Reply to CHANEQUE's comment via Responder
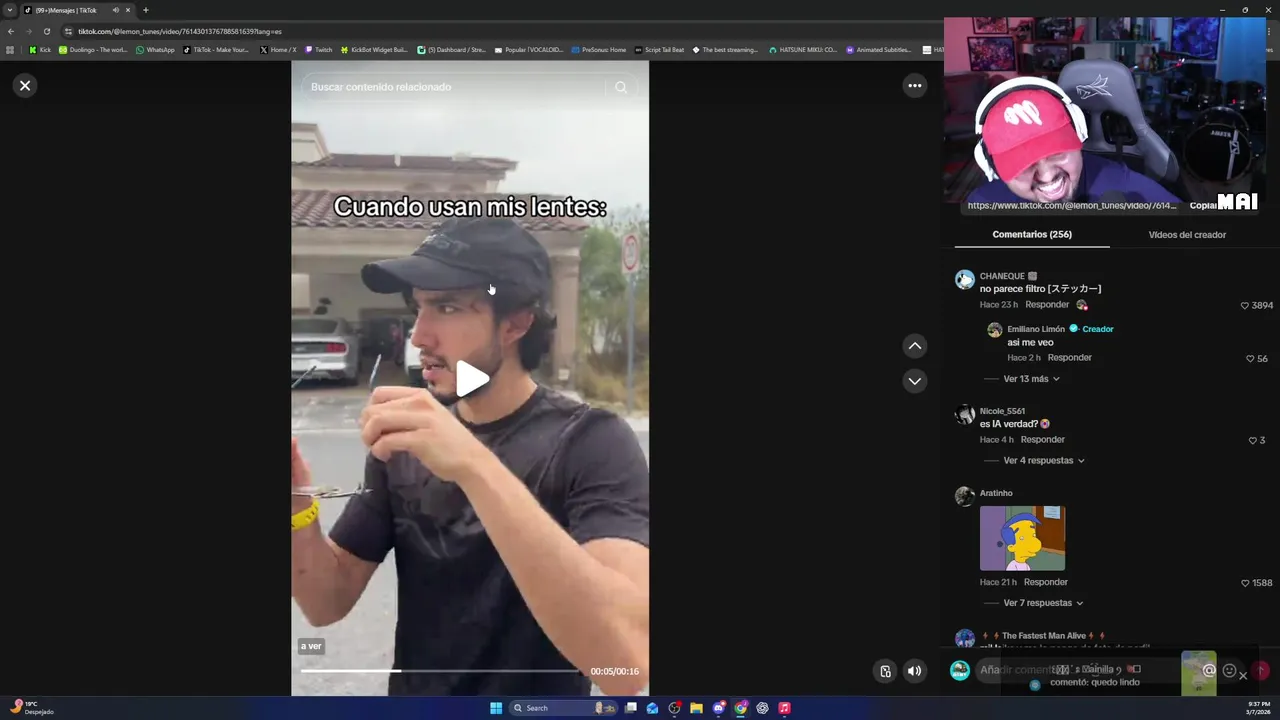The width and height of the screenshot is (1280, 720). [x=1047, y=305]
